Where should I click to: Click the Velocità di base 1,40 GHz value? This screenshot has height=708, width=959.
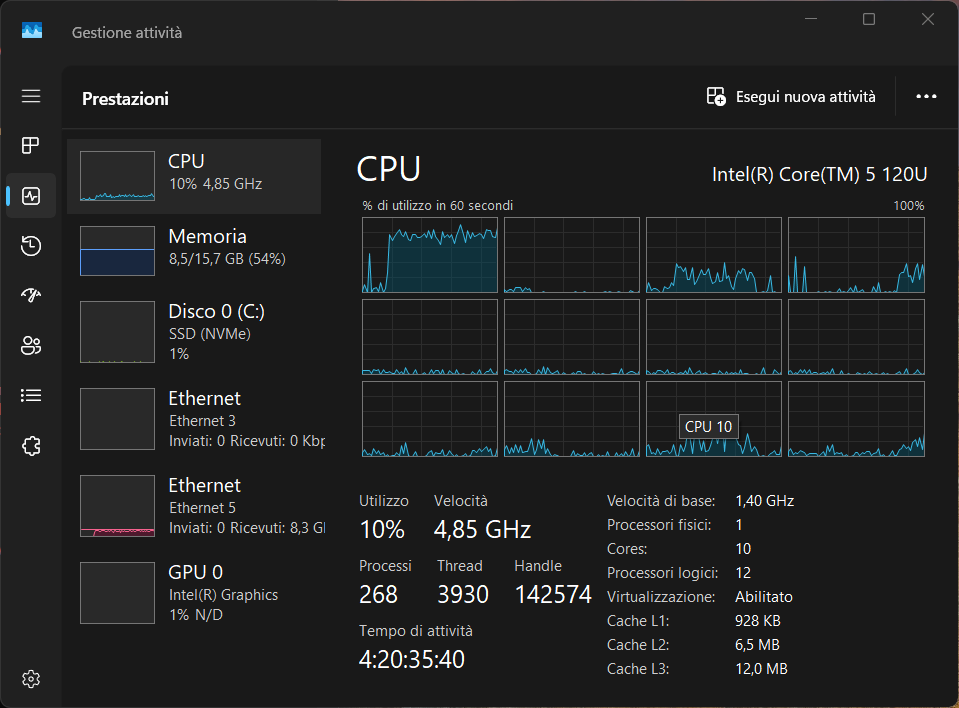[765, 501]
